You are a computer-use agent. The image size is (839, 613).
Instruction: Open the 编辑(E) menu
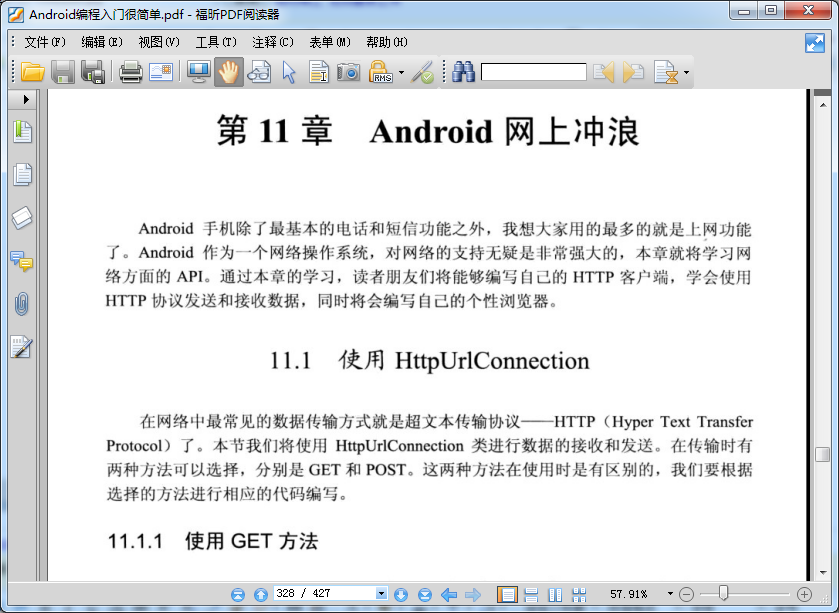pos(102,42)
